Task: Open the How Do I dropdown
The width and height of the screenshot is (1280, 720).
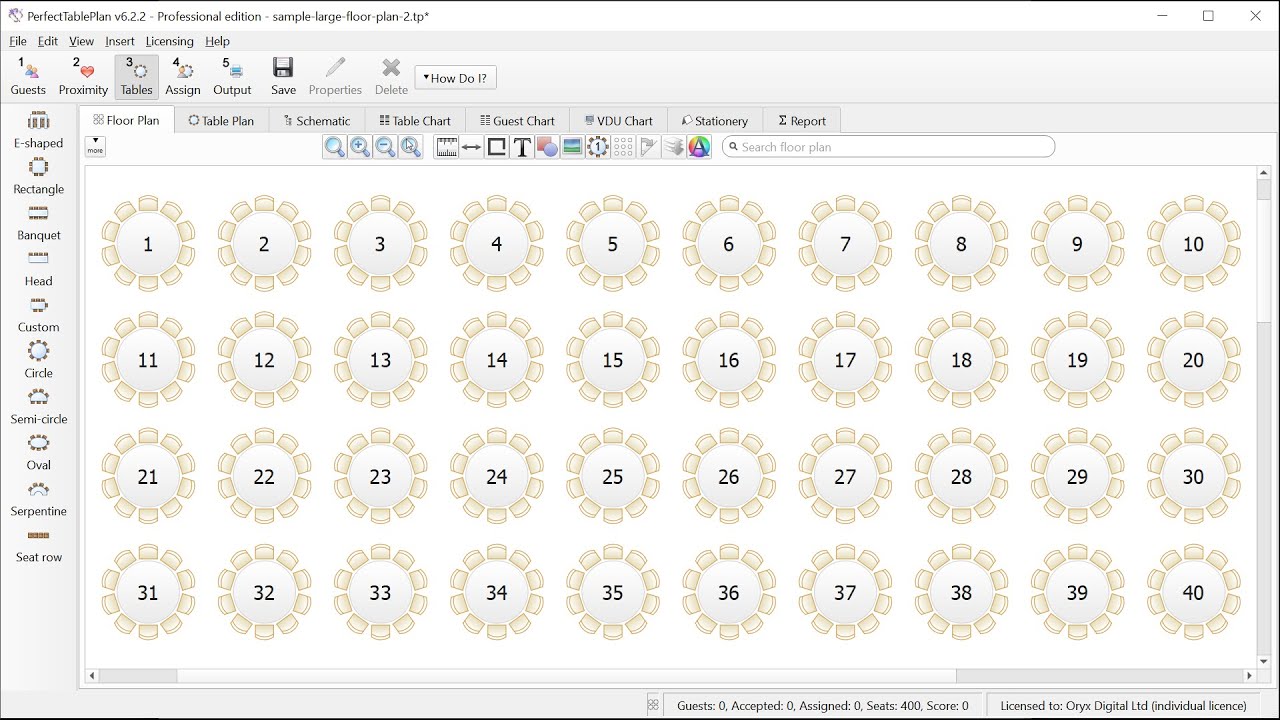Action: click(455, 77)
